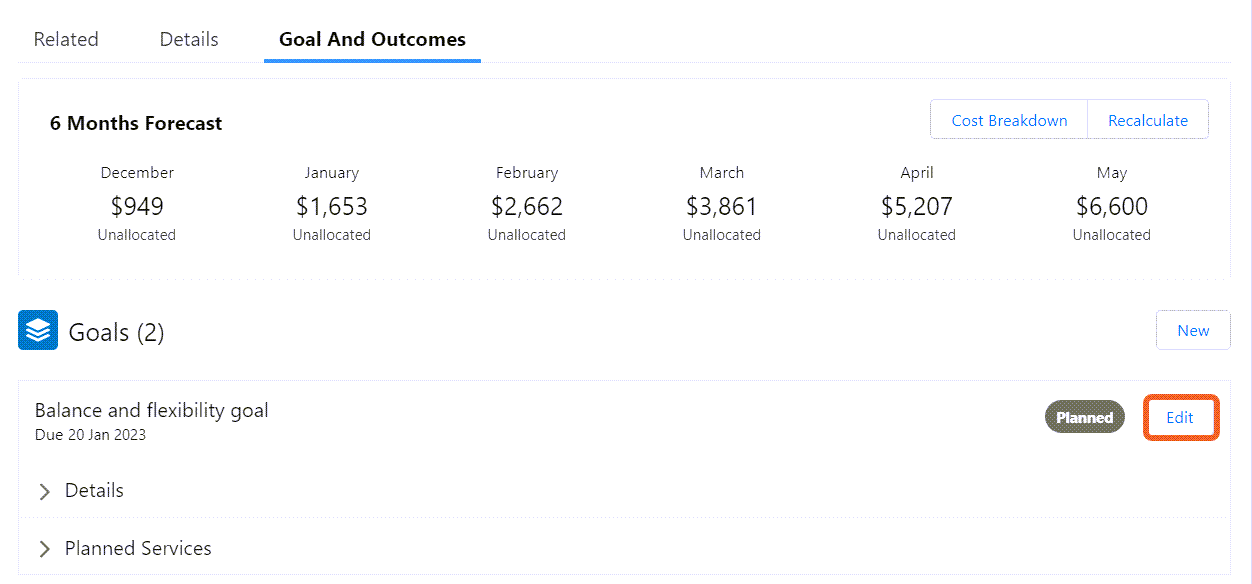Expand the Planned Services chevron
This screenshot has height=584, width=1252.
(44, 549)
